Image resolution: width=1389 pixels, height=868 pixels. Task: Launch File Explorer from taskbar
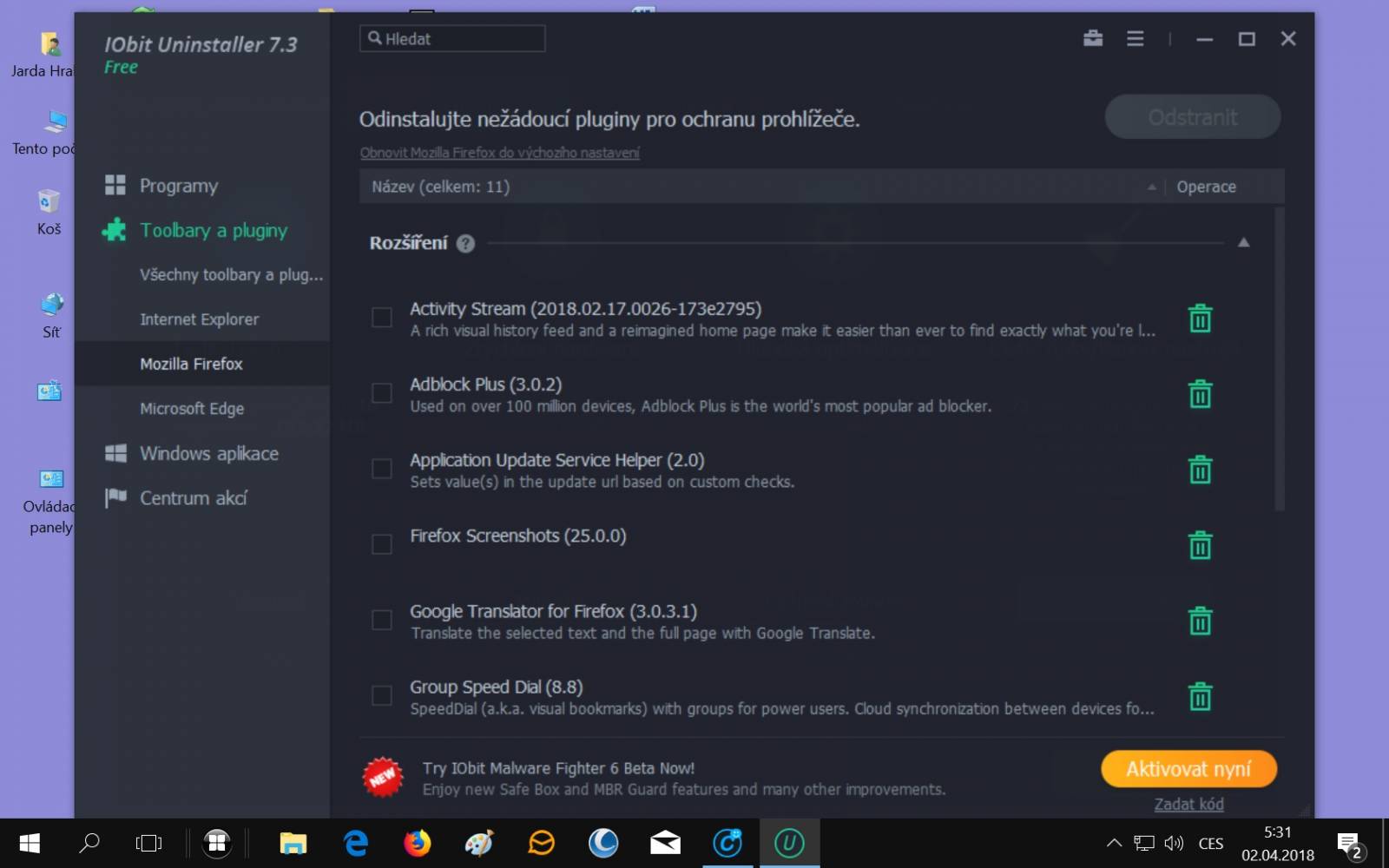[293, 843]
